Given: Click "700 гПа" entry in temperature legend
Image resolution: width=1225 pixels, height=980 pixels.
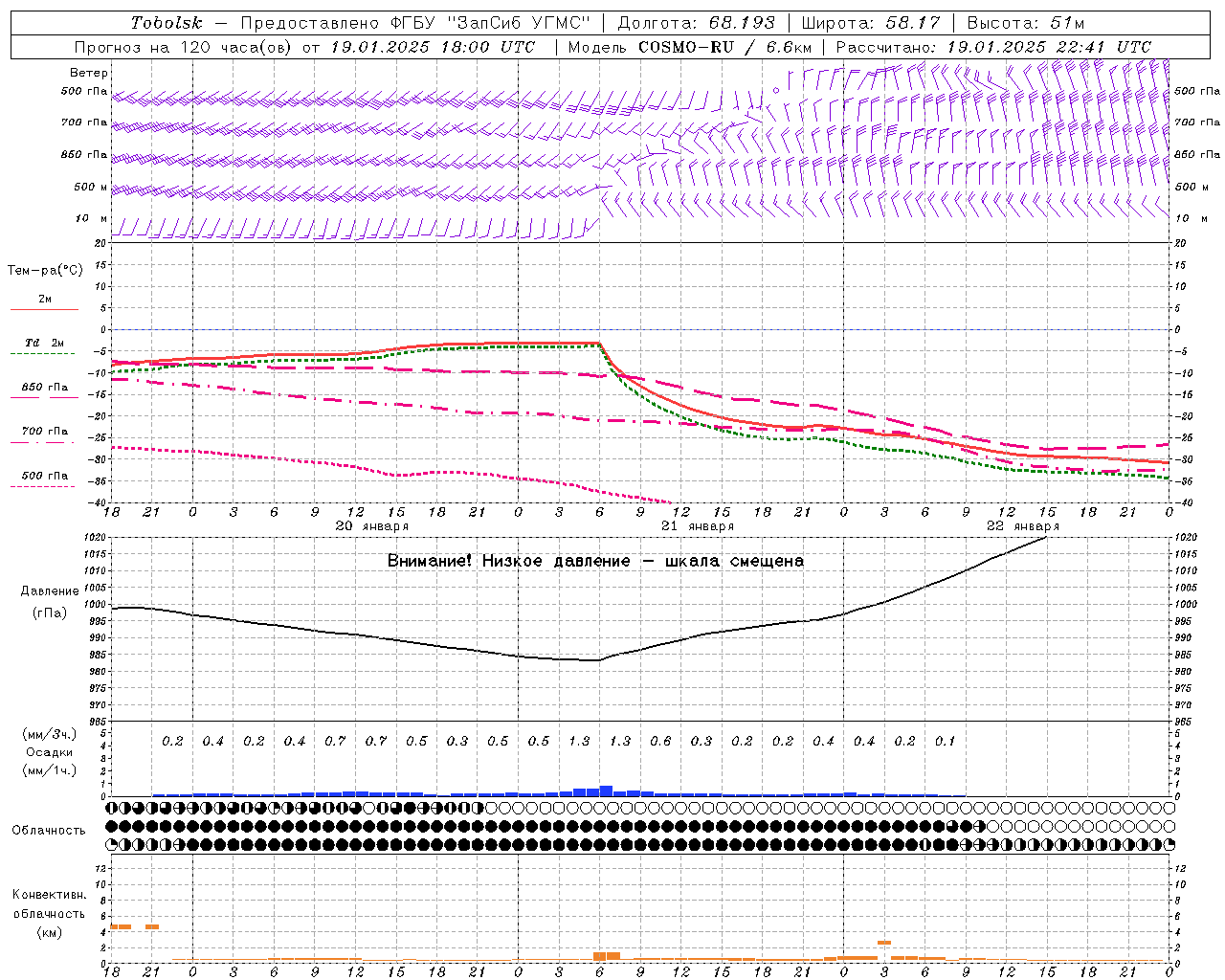Looking at the screenshot, I should pos(45,432).
